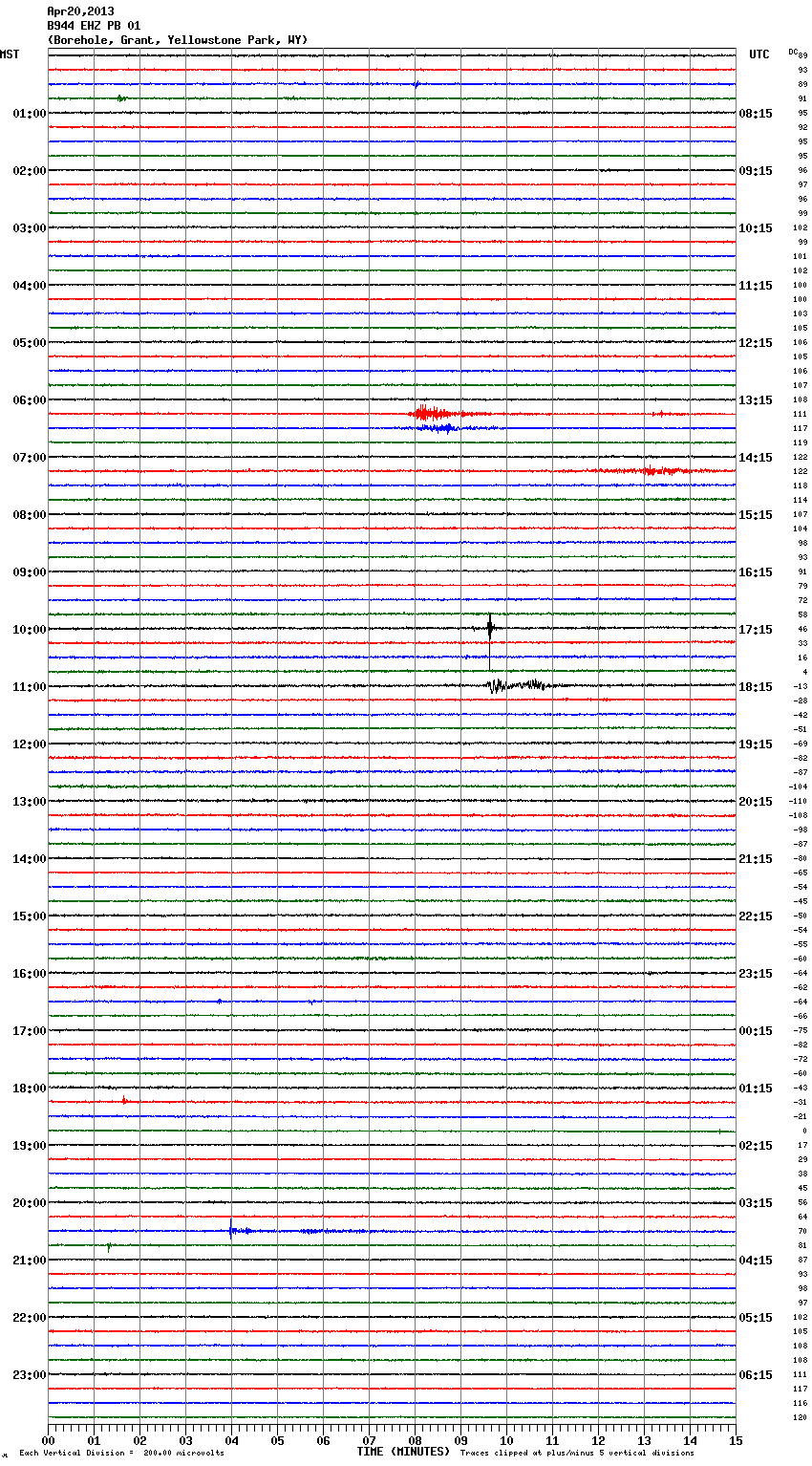Click minute label 15 on the bottom axis

click(x=736, y=1440)
